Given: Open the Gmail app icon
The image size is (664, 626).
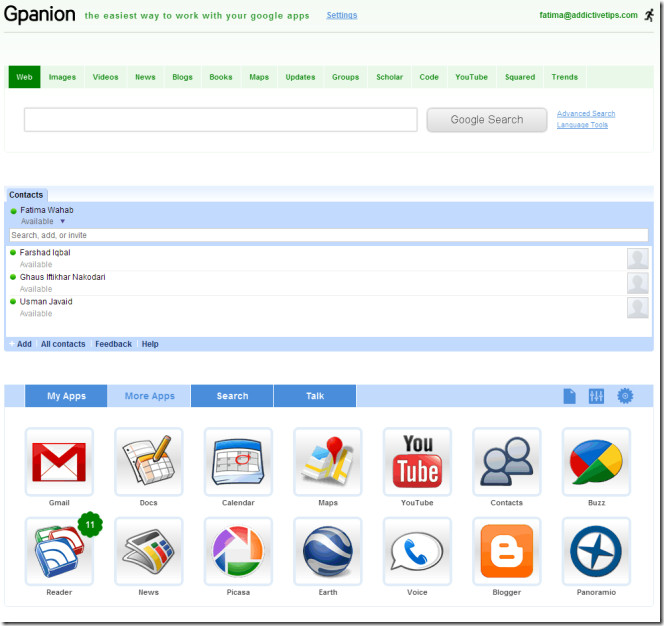Looking at the screenshot, I should coord(59,462).
